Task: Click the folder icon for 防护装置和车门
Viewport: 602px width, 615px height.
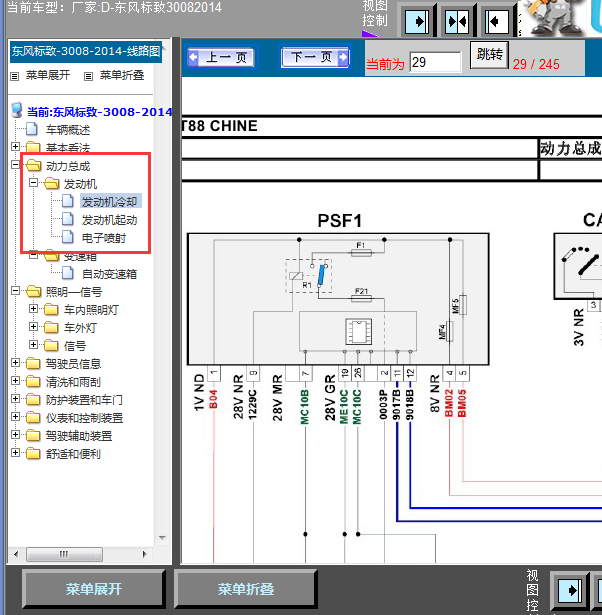Action: pos(33,400)
